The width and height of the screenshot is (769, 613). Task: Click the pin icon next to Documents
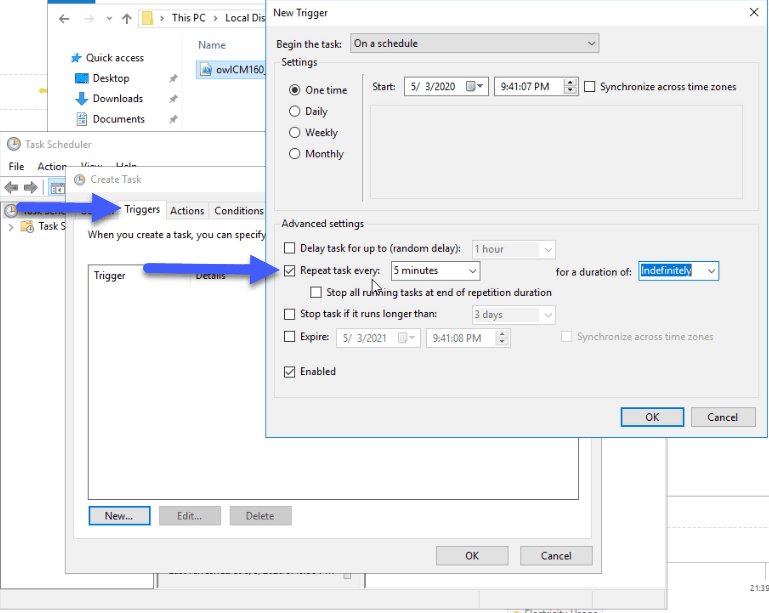coord(173,119)
